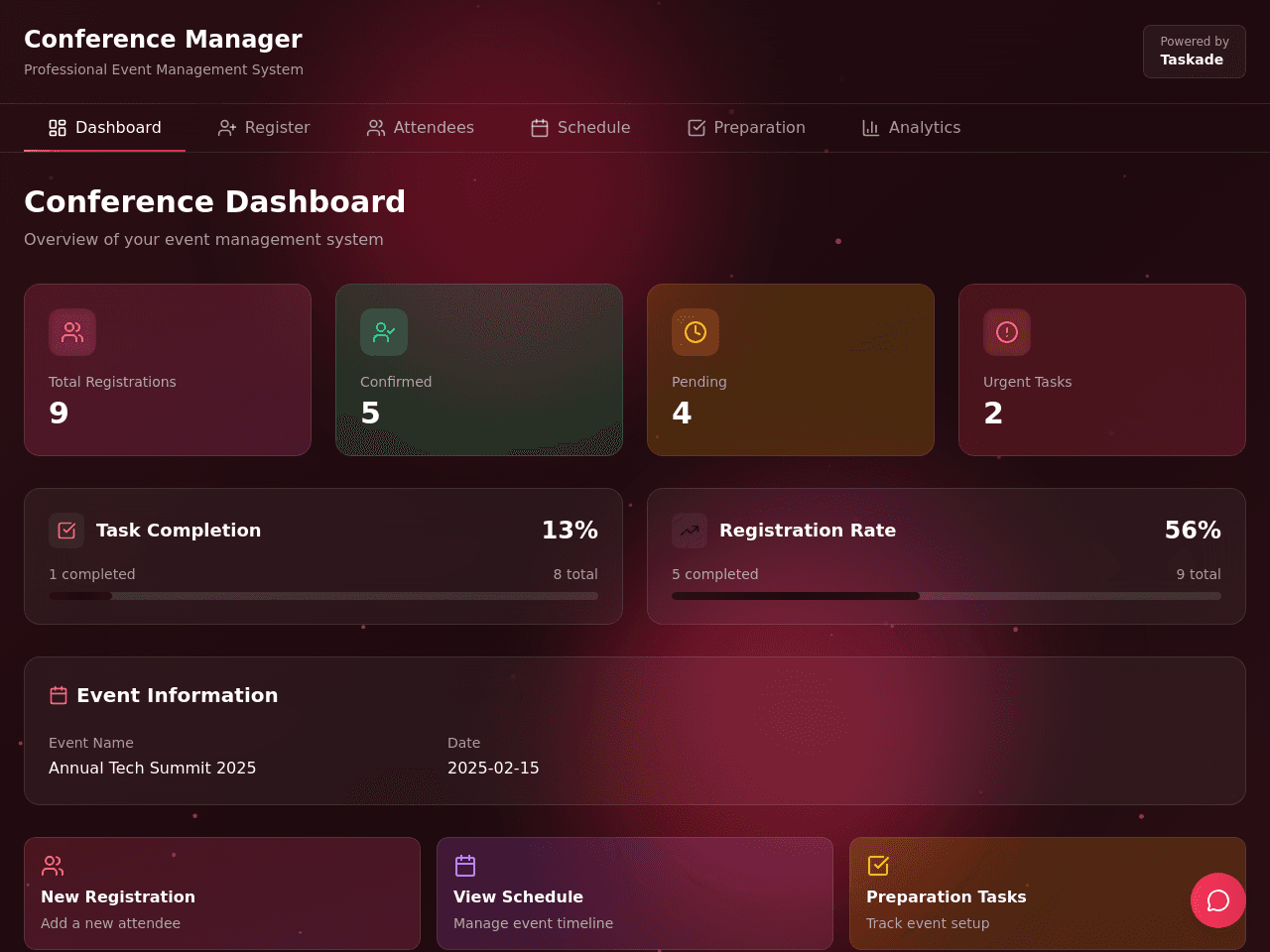This screenshot has height=952, width=1270.
Task: Click the View Schedule quick action
Action: pyautogui.click(x=635, y=893)
